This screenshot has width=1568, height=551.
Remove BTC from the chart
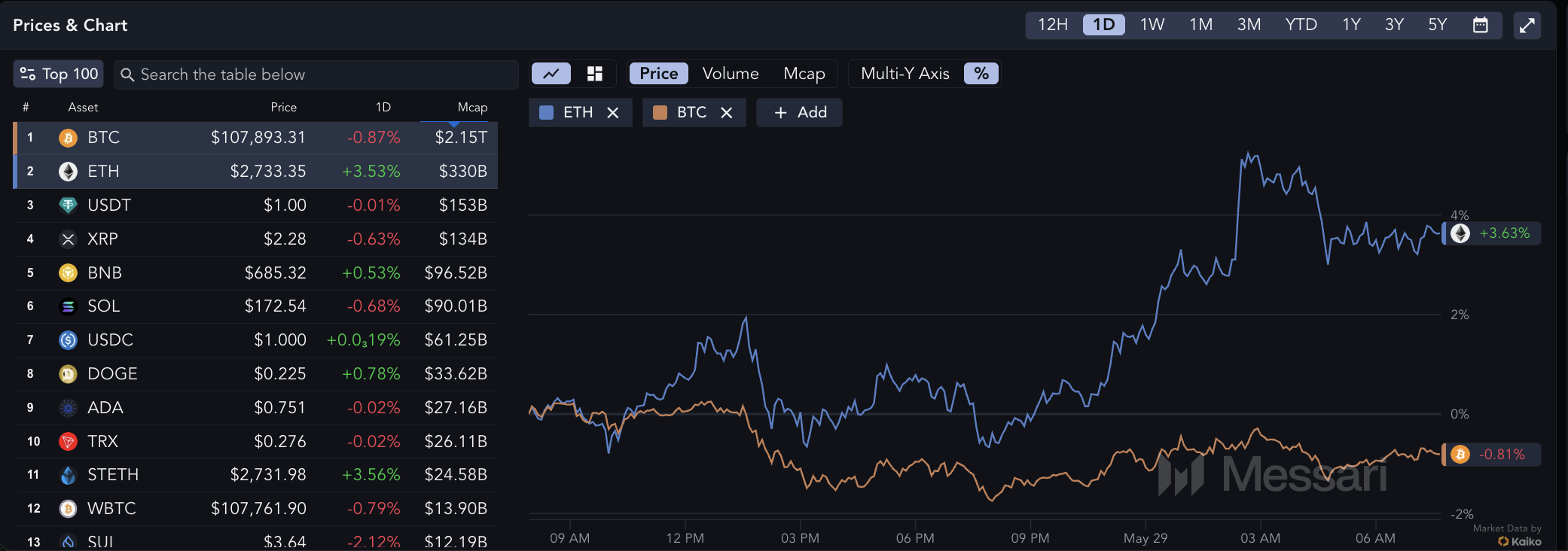point(727,112)
